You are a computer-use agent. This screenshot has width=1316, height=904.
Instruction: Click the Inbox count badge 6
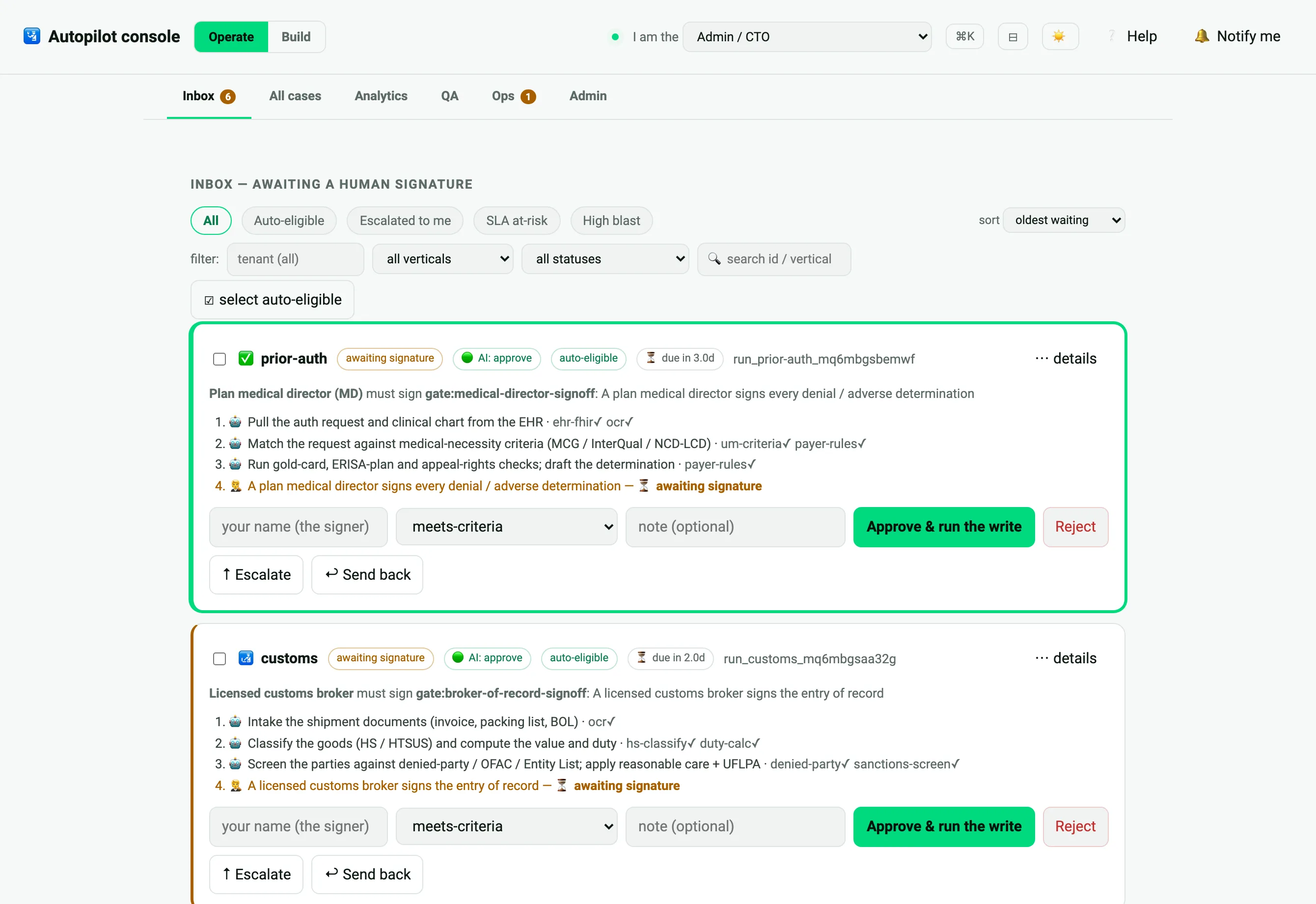(228, 96)
